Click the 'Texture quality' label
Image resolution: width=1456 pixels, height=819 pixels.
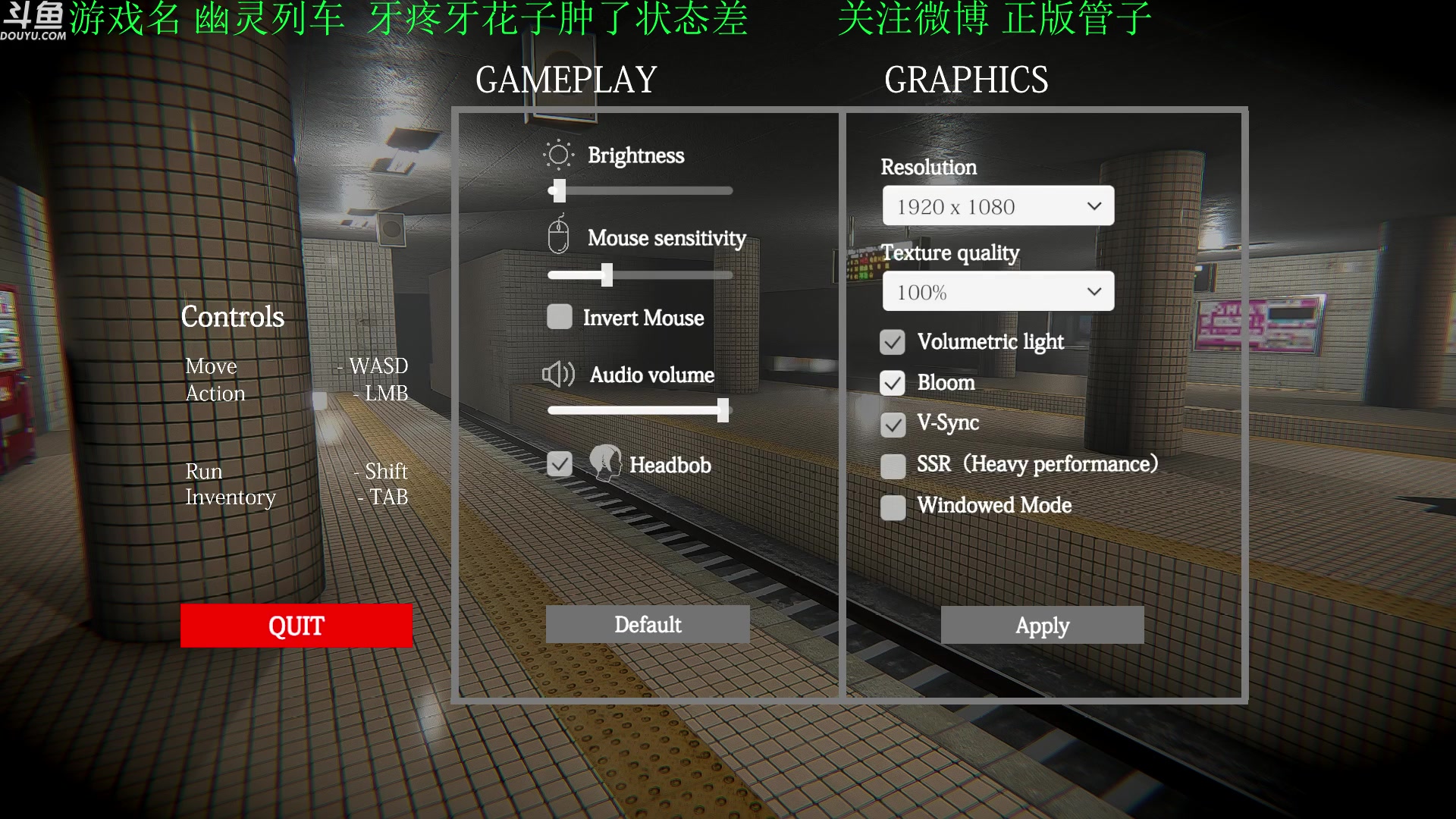coord(950,253)
